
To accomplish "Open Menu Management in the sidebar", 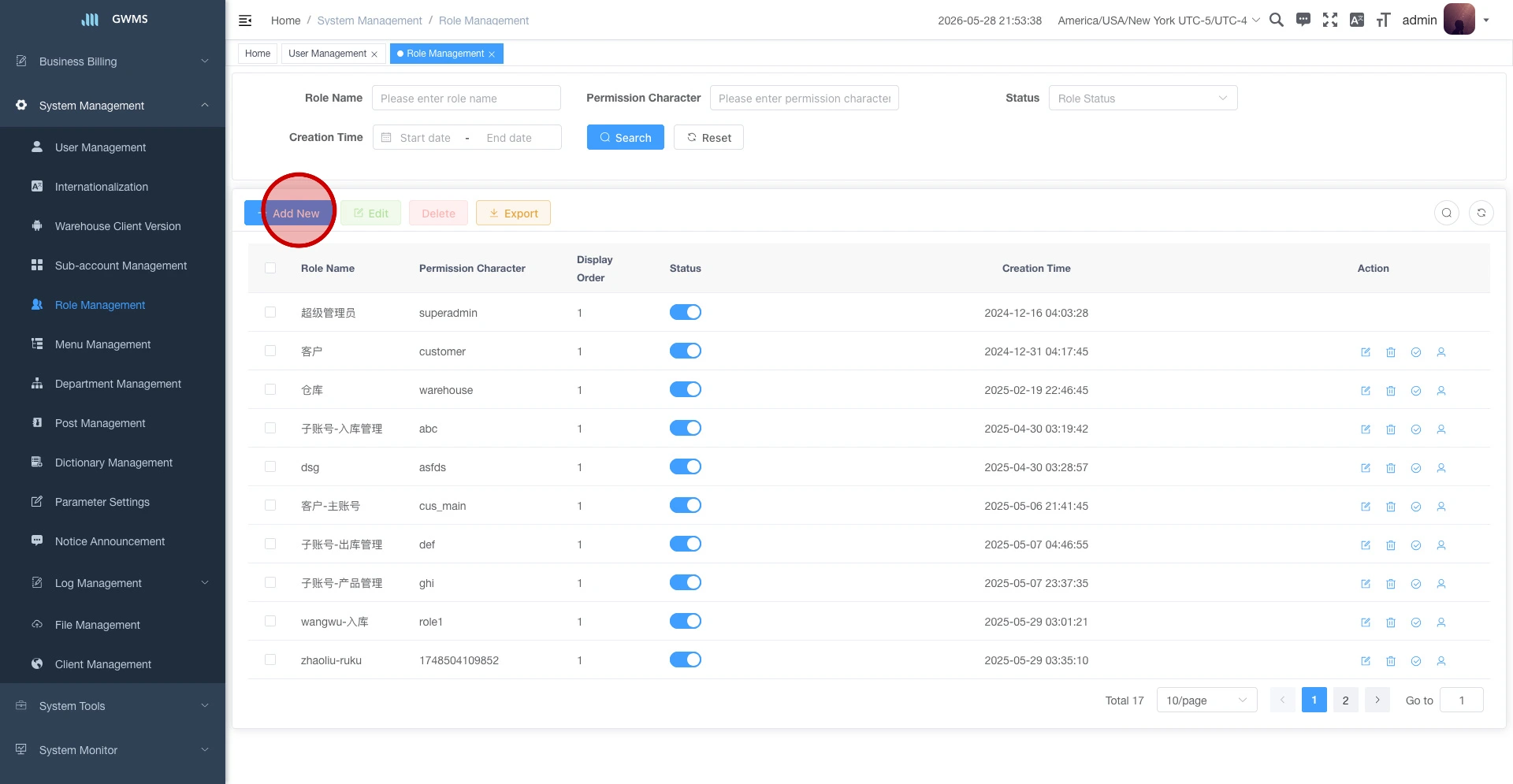I will click(113, 344).
